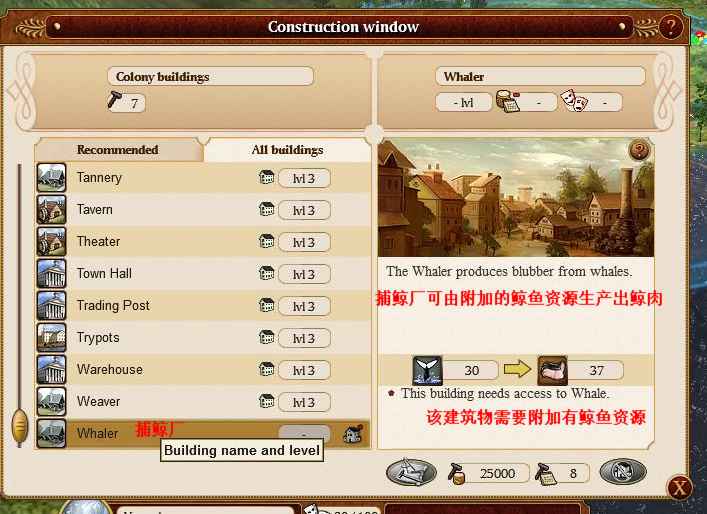The image size is (707, 514).
Task: Click the whale tail resource icon
Action: [427, 370]
